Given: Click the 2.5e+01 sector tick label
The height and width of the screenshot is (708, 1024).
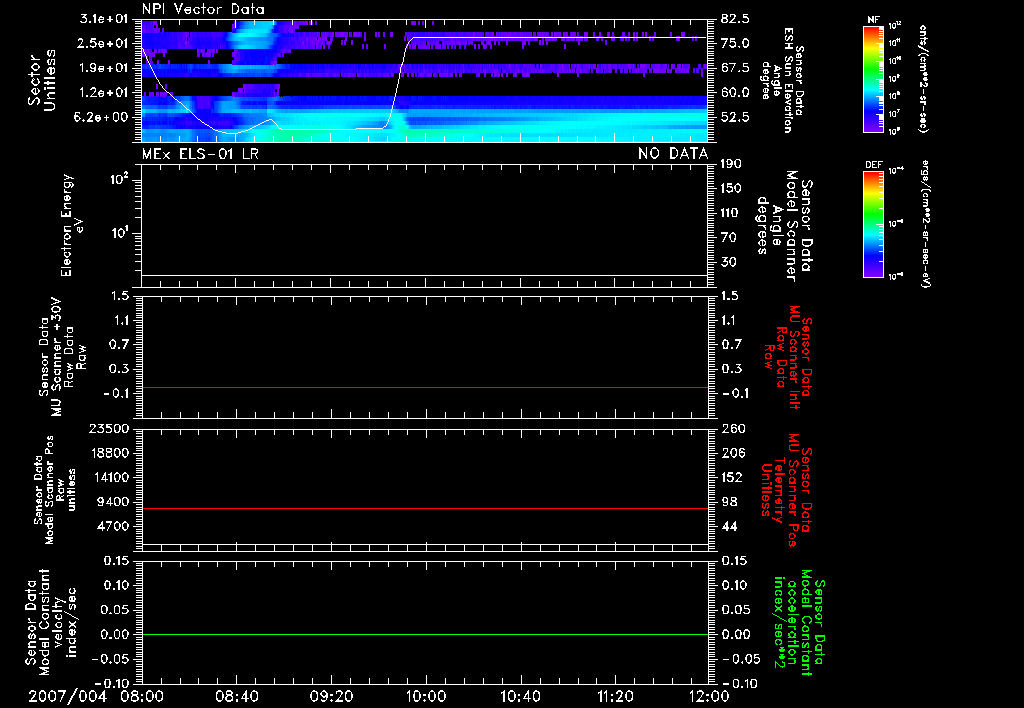Looking at the screenshot, I should tap(103, 43).
